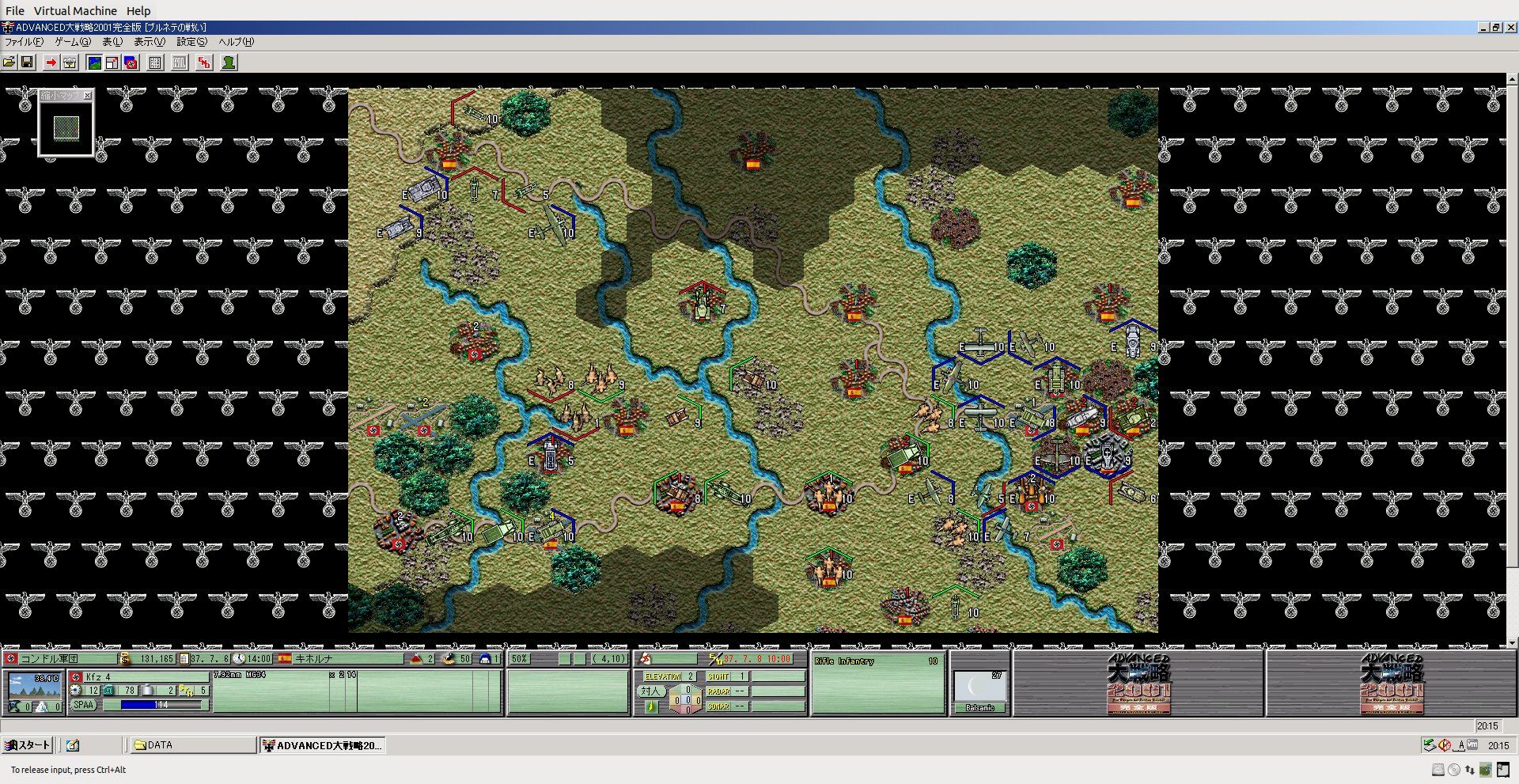This screenshot has width=1519, height=784.
Task: Click the VM CD-ROM status icon
Action: point(1454,770)
